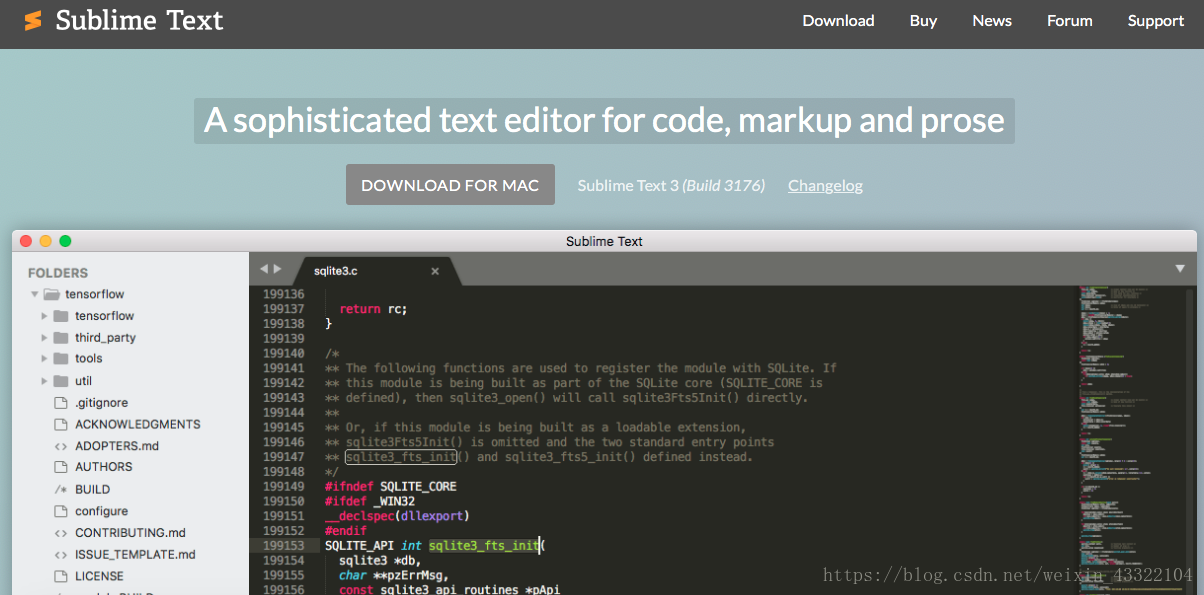This screenshot has width=1204, height=595.
Task: Click the next tab arrow
Action: point(277,269)
